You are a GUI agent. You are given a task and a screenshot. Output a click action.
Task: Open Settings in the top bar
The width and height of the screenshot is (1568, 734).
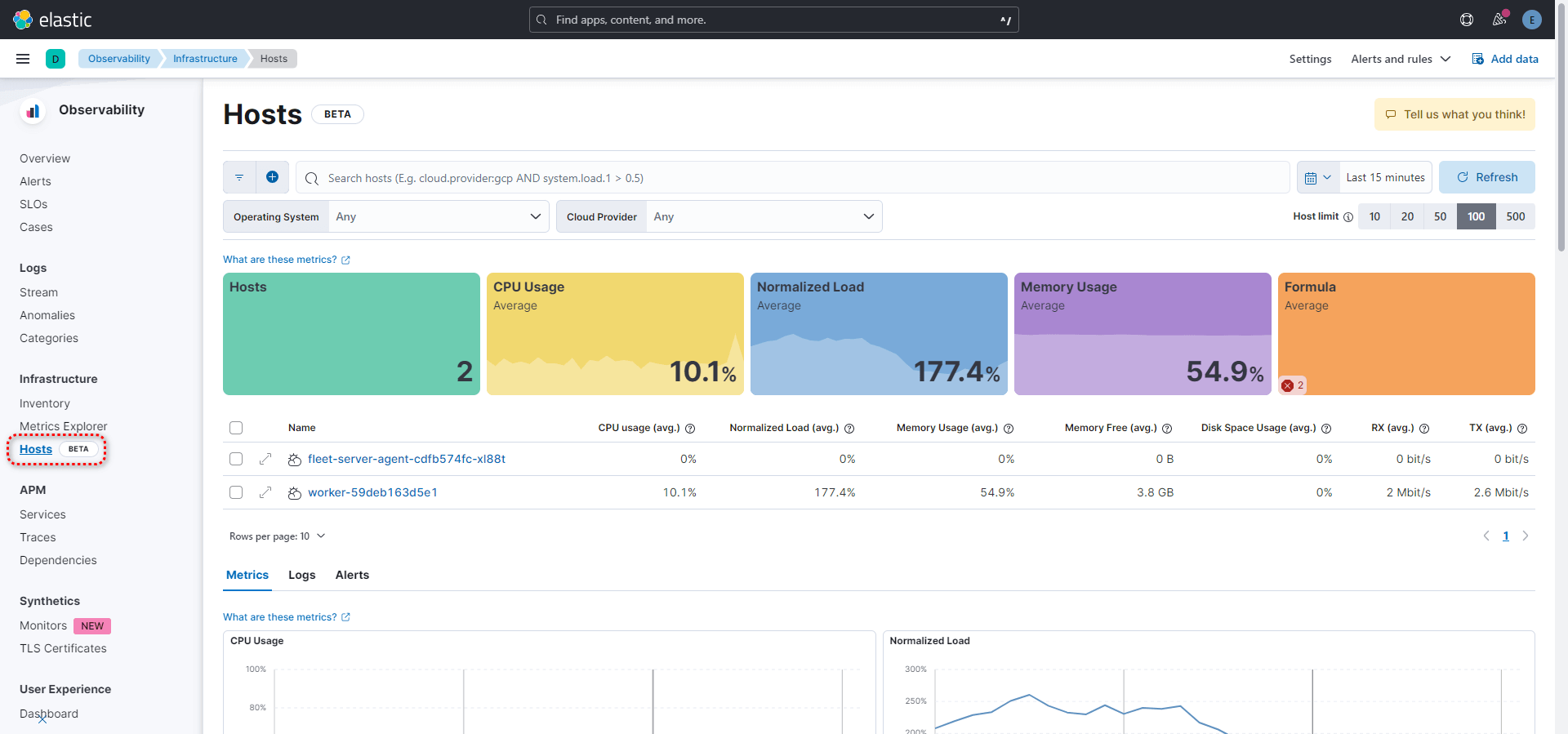1310,59
